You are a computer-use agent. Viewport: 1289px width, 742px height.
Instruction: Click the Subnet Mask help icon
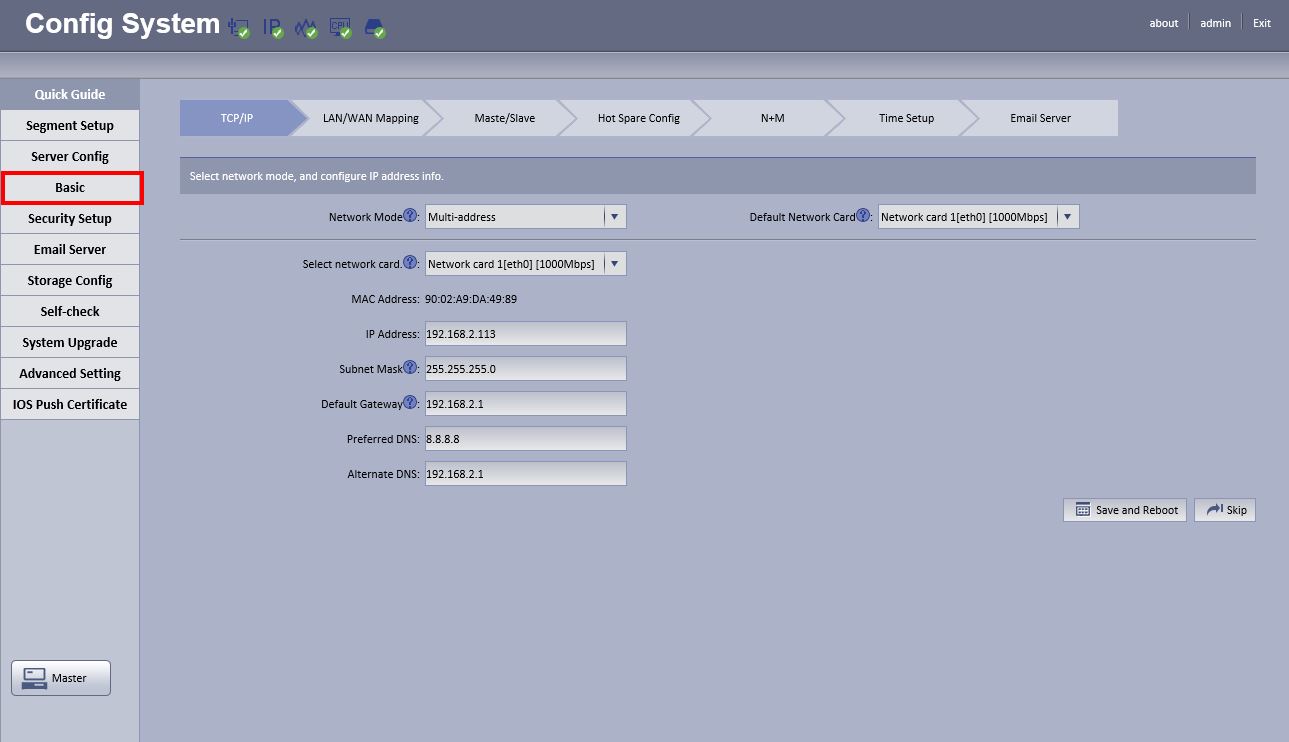point(409,368)
